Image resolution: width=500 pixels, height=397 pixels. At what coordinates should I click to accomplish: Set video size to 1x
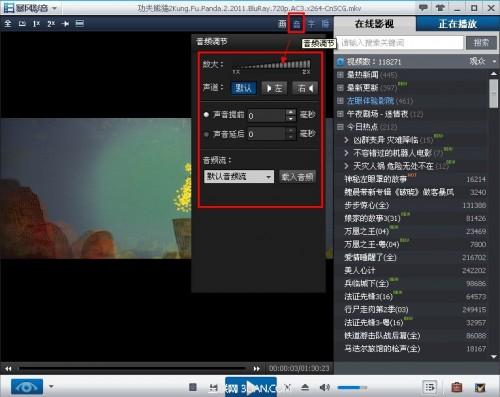(36, 24)
